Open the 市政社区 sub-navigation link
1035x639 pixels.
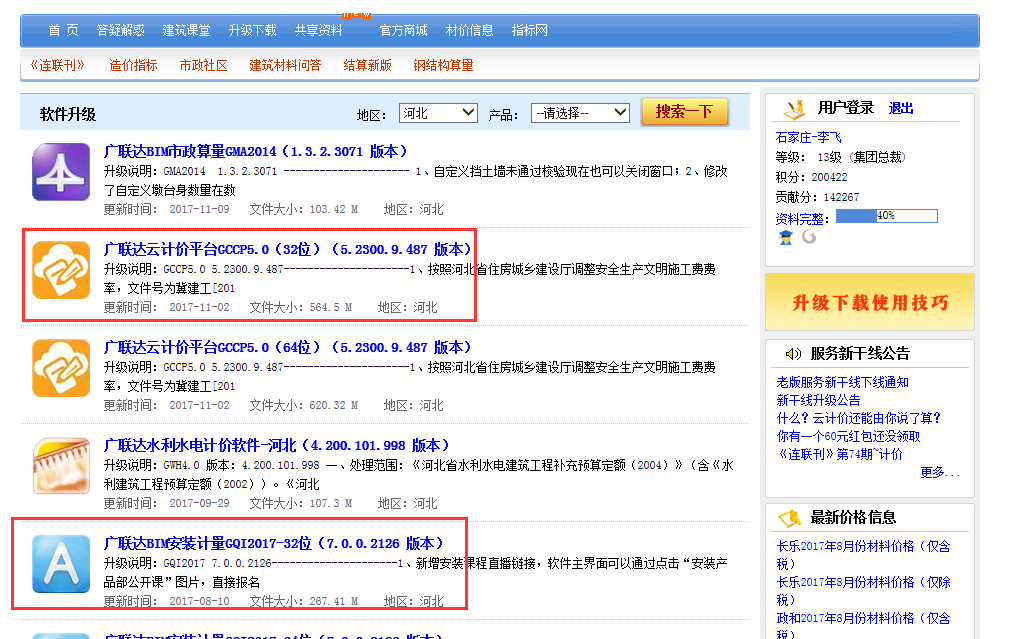[203, 65]
